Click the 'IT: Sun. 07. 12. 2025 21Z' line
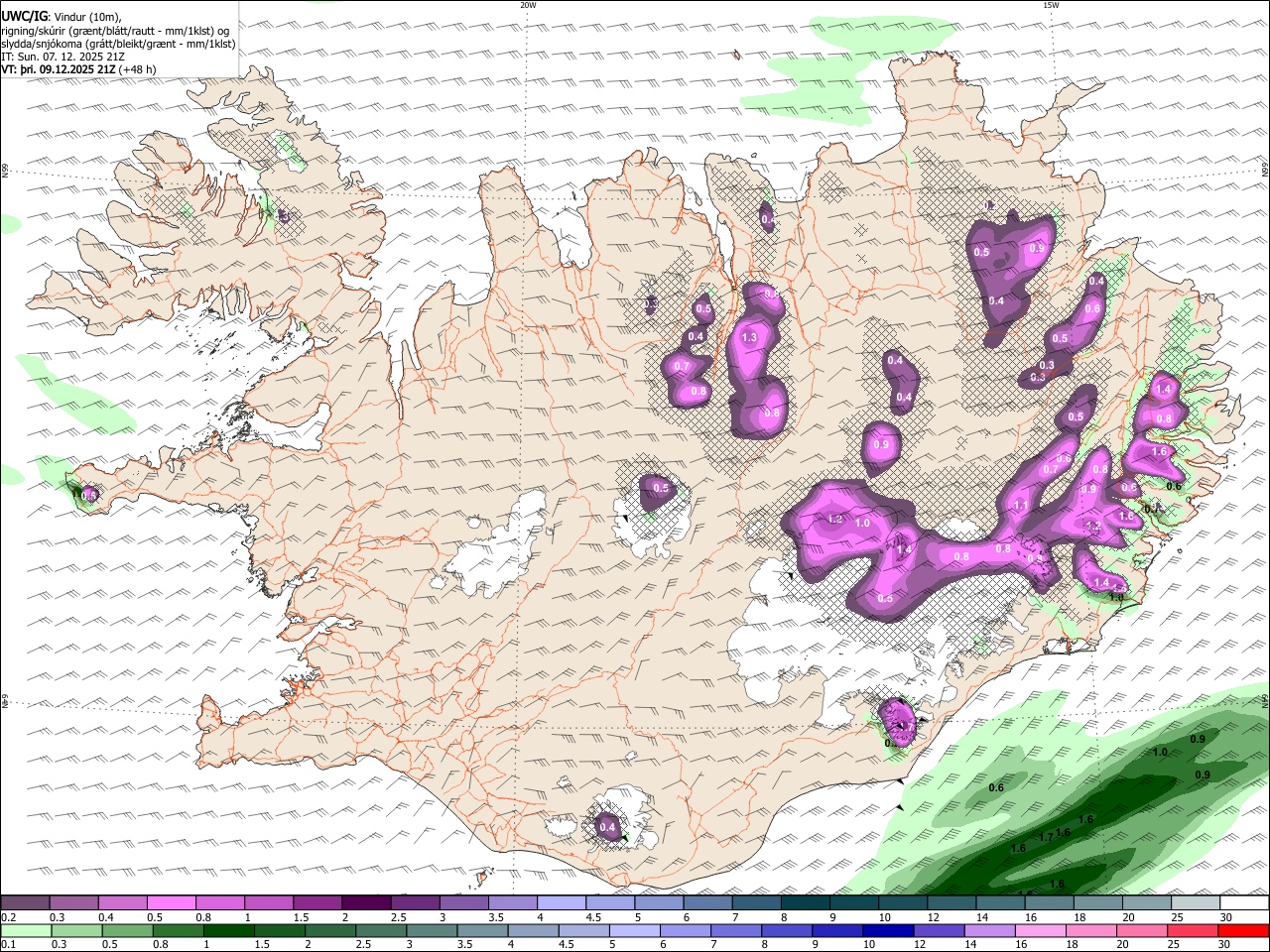The image size is (1270, 952). (x=63, y=57)
